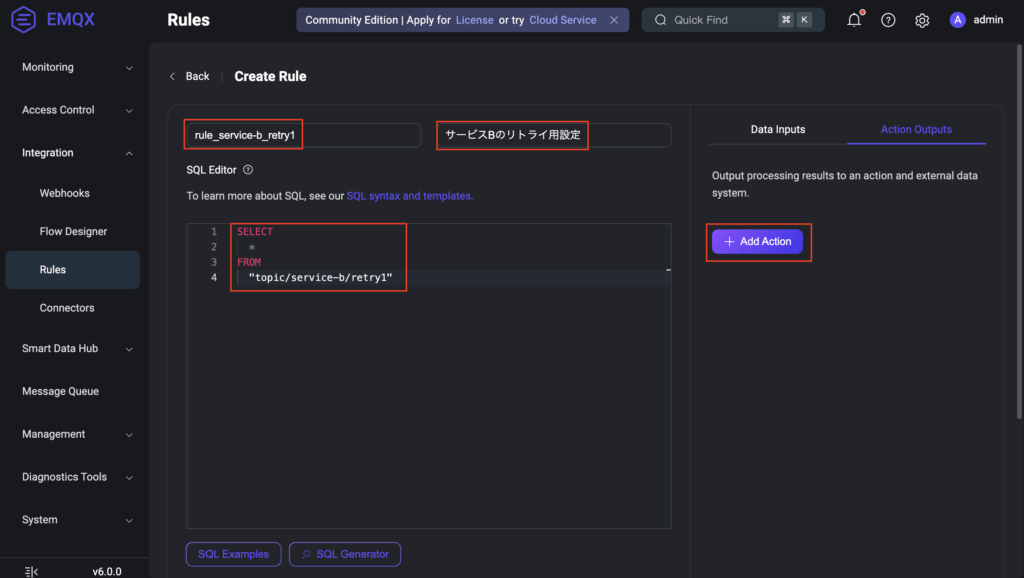Open the settings gear icon
The image size is (1024, 578).
[922, 20]
